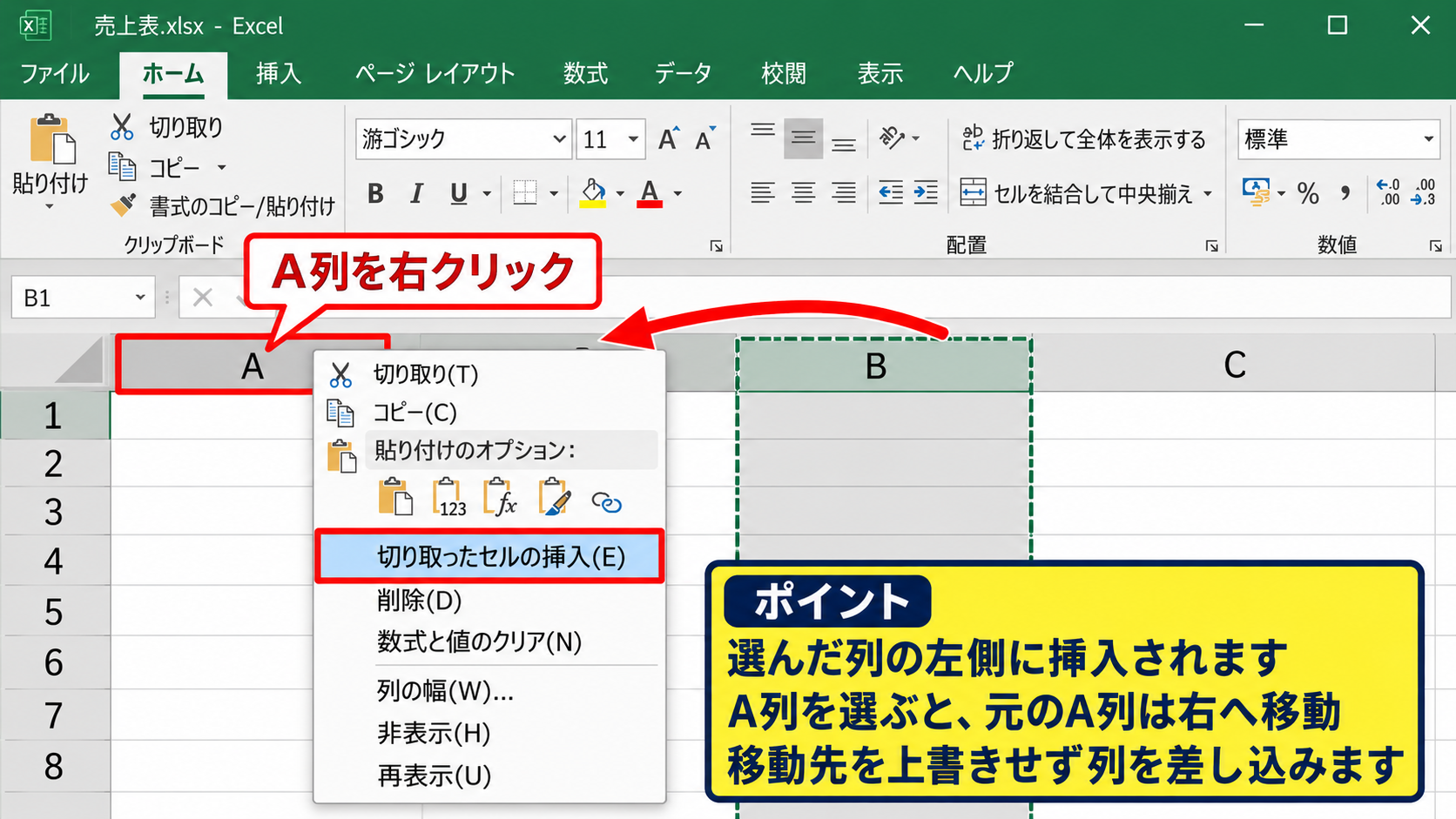The width and height of the screenshot is (1456, 819).
Task: Open fill color dropdown arrow
Action: coord(620,194)
